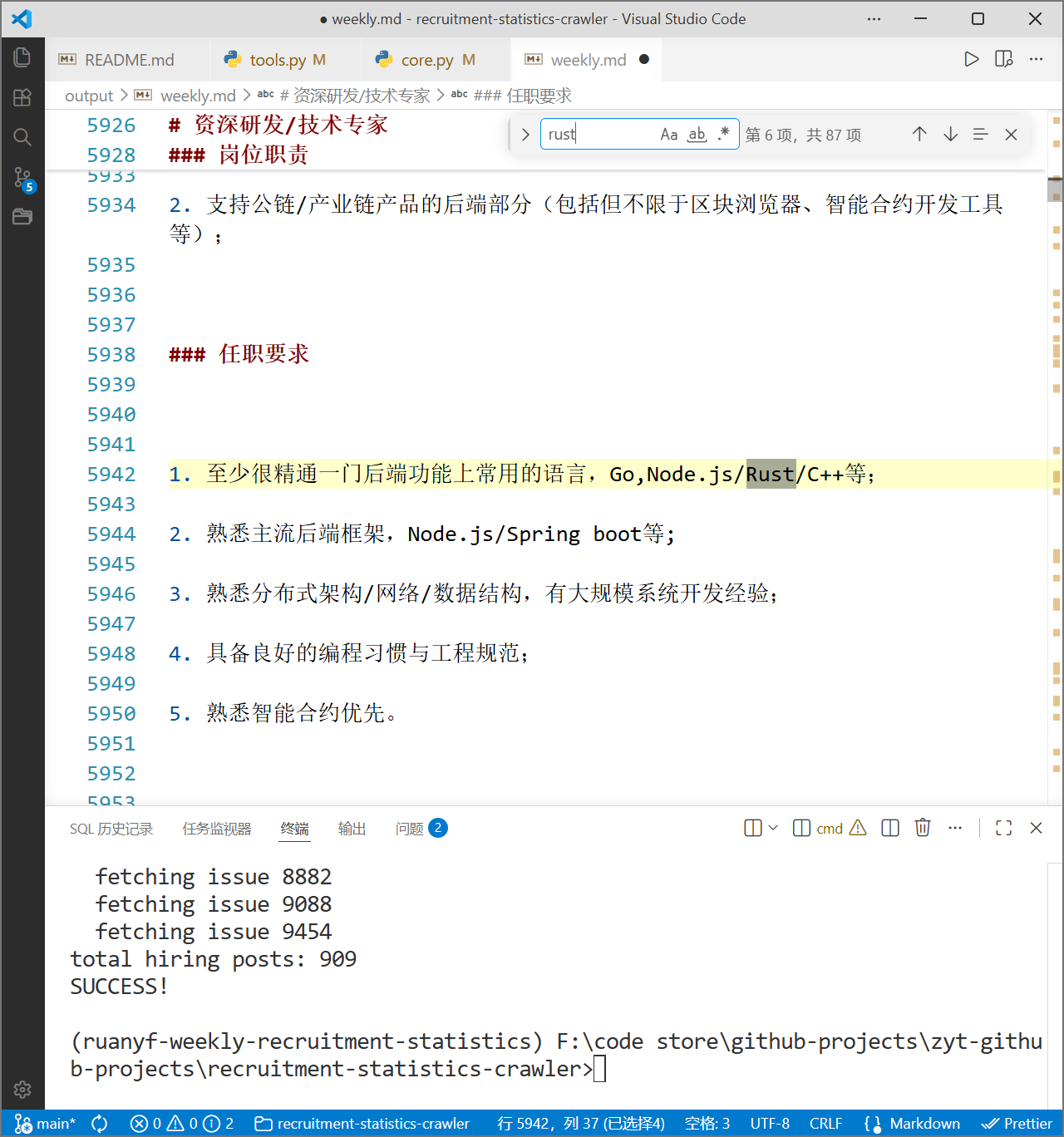Screen dimensions: 1064x1137
Task: Expand the replace field chevron
Action: click(x=525, y=134)
